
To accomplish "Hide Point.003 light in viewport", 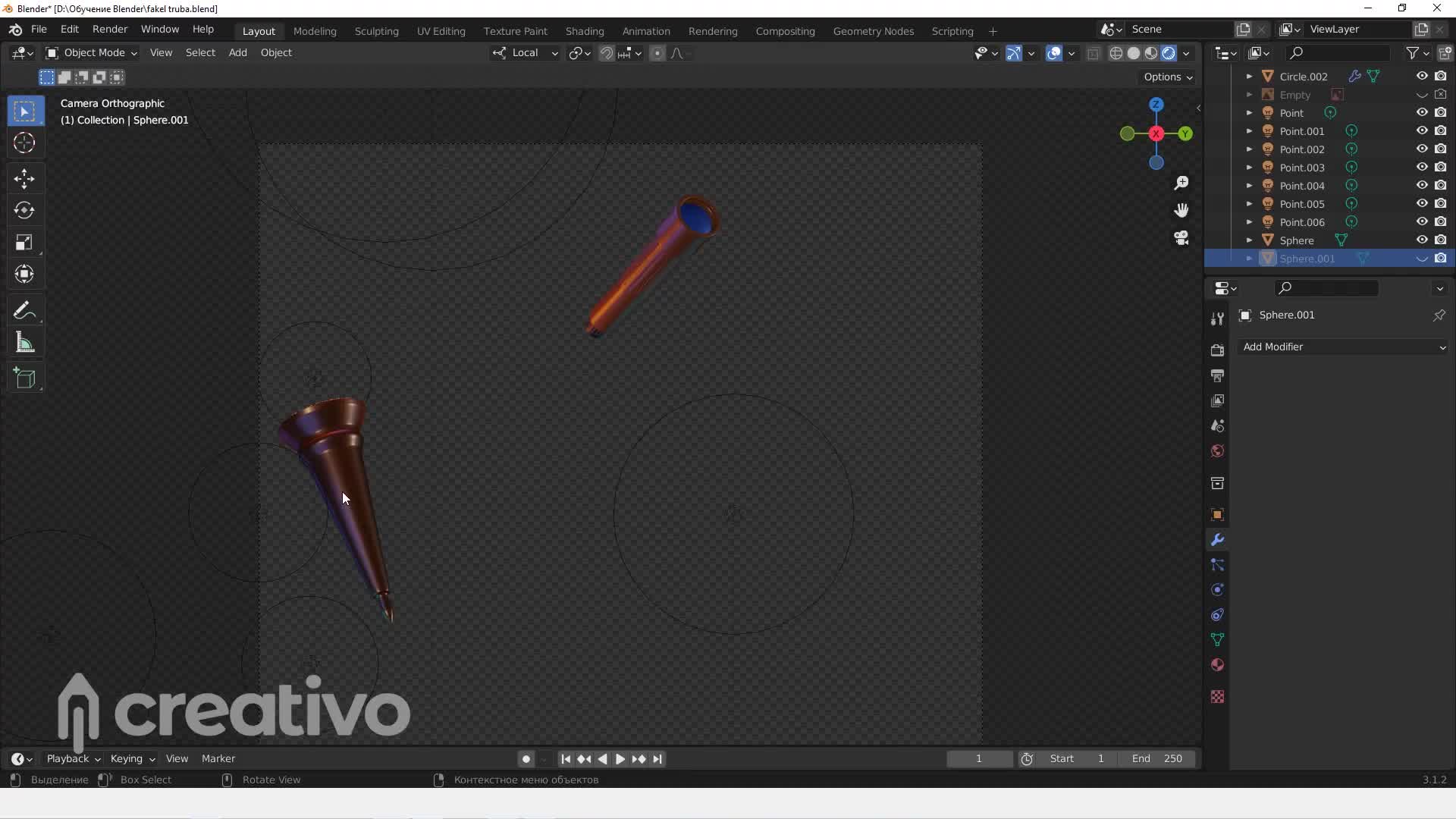I will 1422,167.
